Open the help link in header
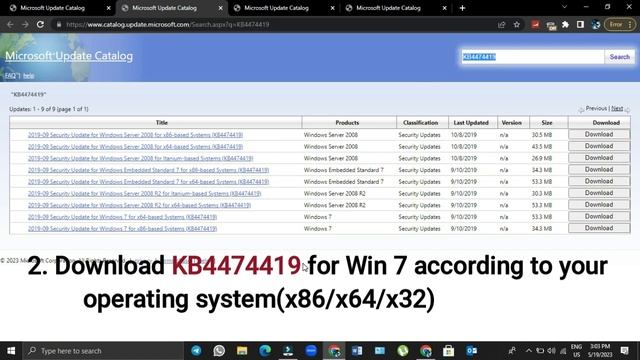 29,76
